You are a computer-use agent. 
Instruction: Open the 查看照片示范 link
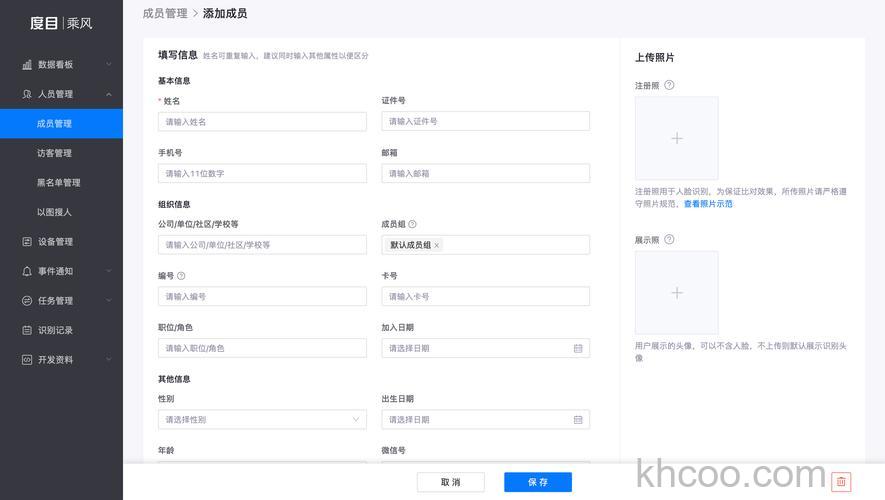click(708, 204)
